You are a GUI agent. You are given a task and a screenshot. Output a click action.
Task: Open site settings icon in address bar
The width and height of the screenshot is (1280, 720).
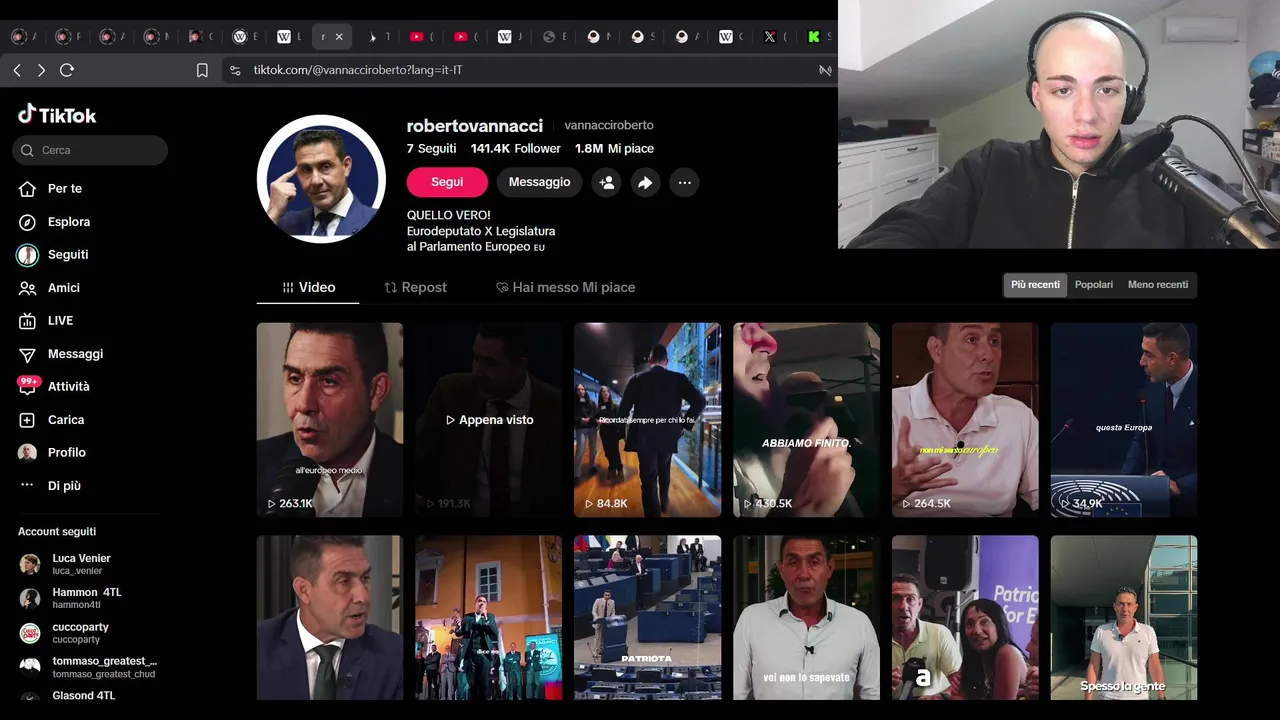coord(235,70)
